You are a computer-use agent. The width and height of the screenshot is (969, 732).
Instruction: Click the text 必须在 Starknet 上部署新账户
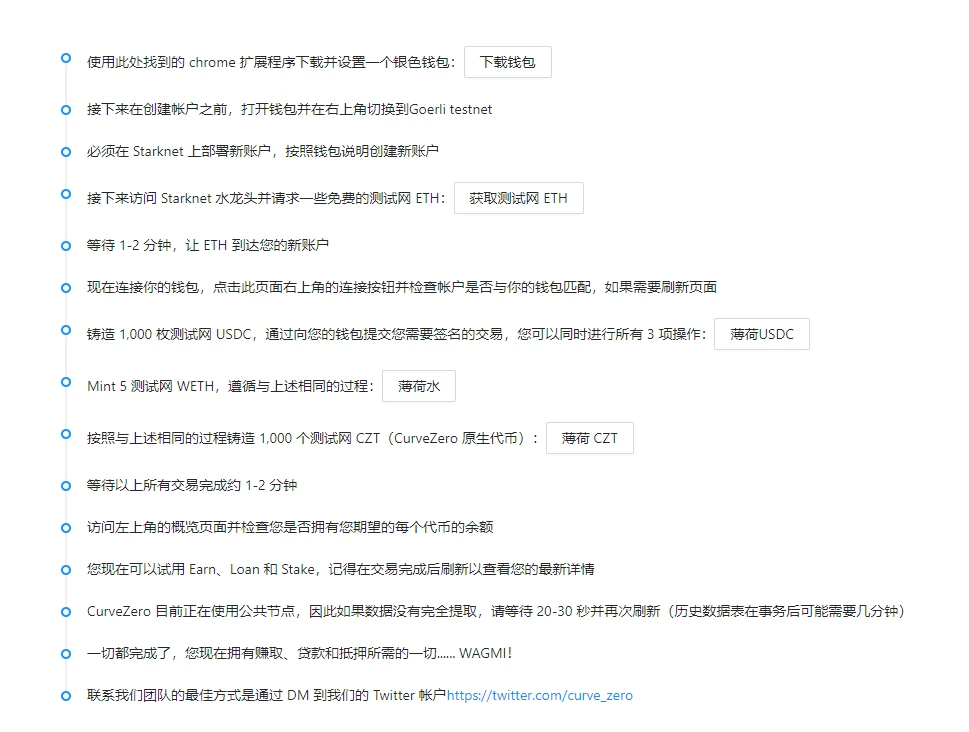pyautogui.click(x=263, y=151)
